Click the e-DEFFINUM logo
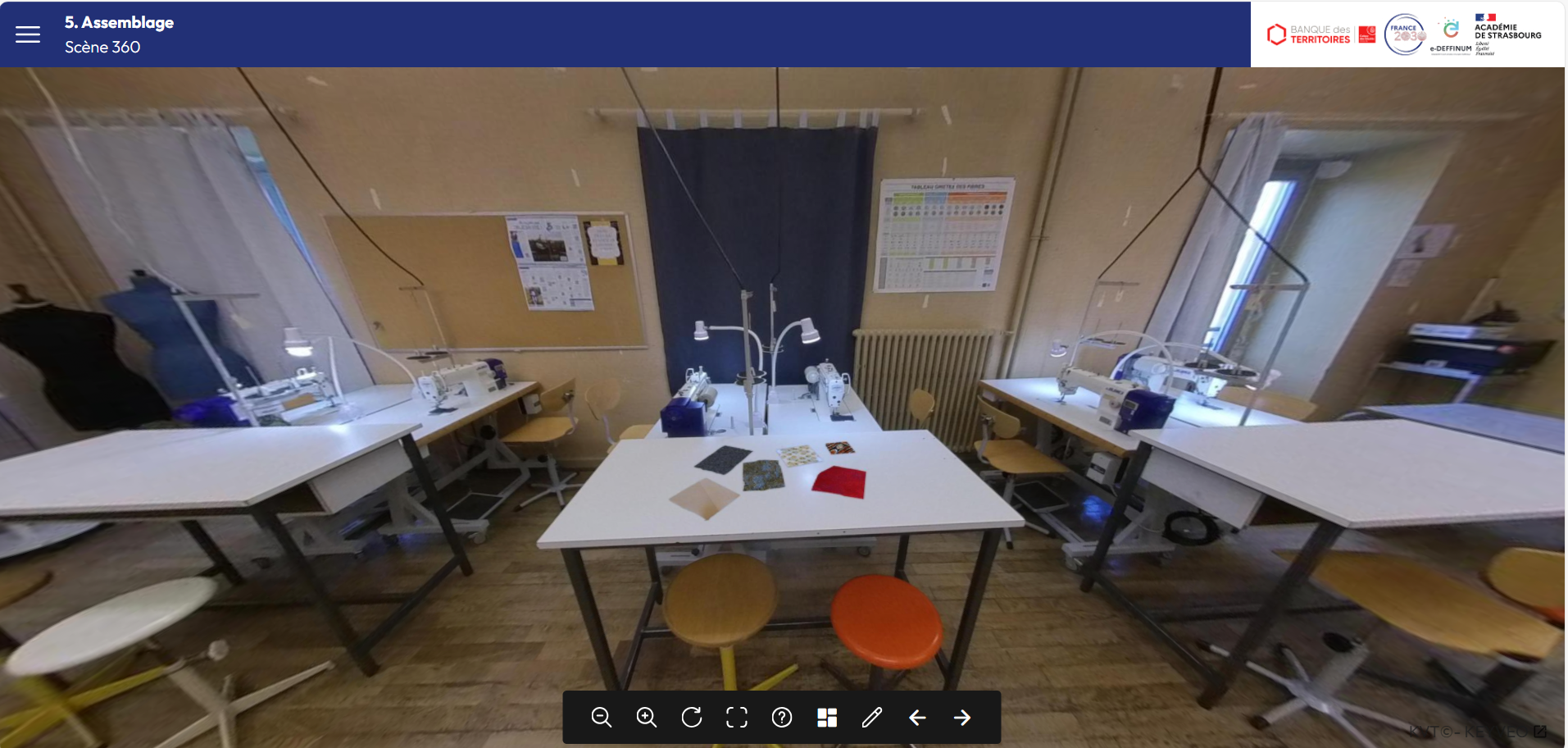This screenshot has width=1568, height=748. pos(1450,36)
